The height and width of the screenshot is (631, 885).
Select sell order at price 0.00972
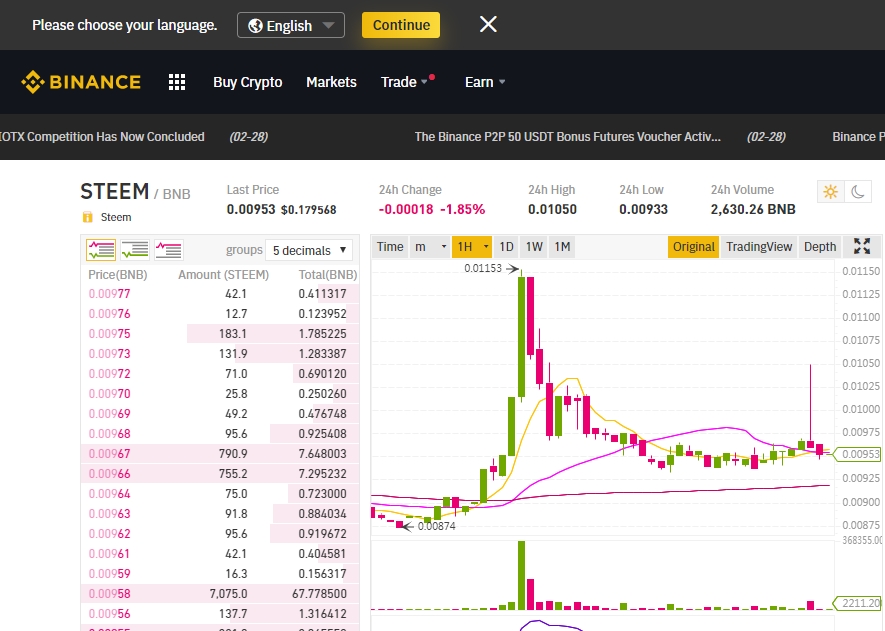tap(220, 374)
